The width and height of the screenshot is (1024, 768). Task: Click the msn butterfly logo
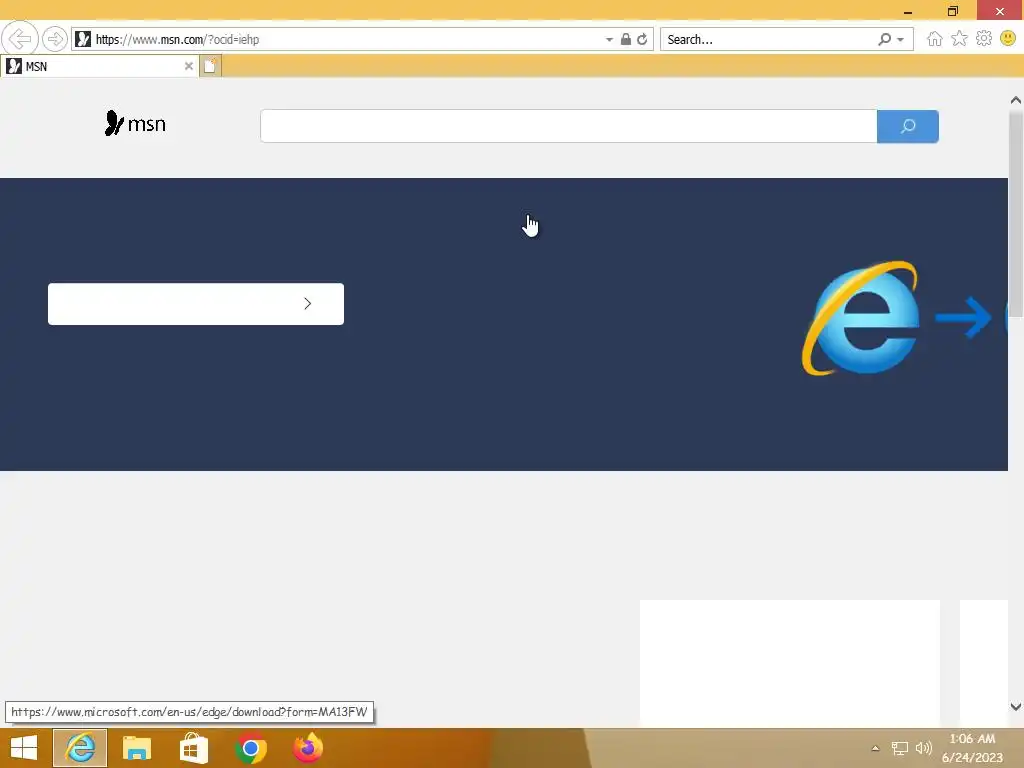pos(135,123)
